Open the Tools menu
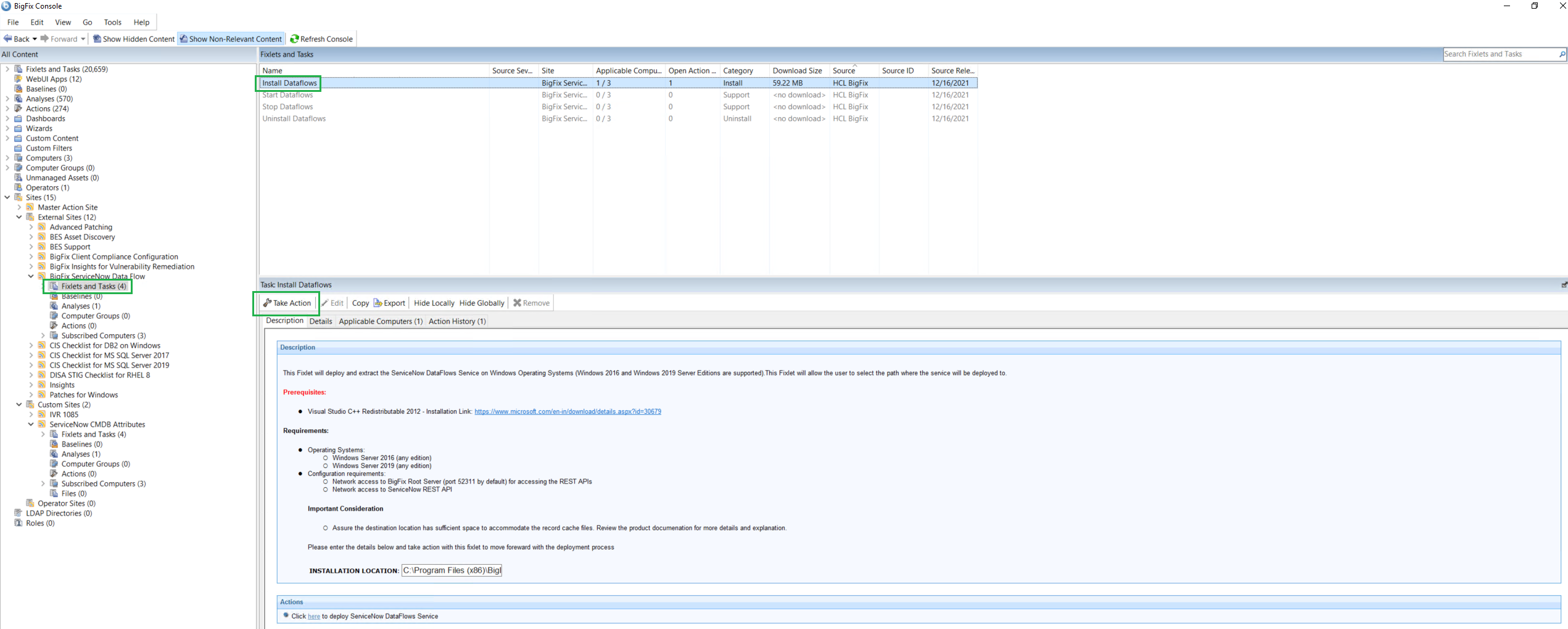The height and width of the screenshot is (629, 1568). click(112, 22)
